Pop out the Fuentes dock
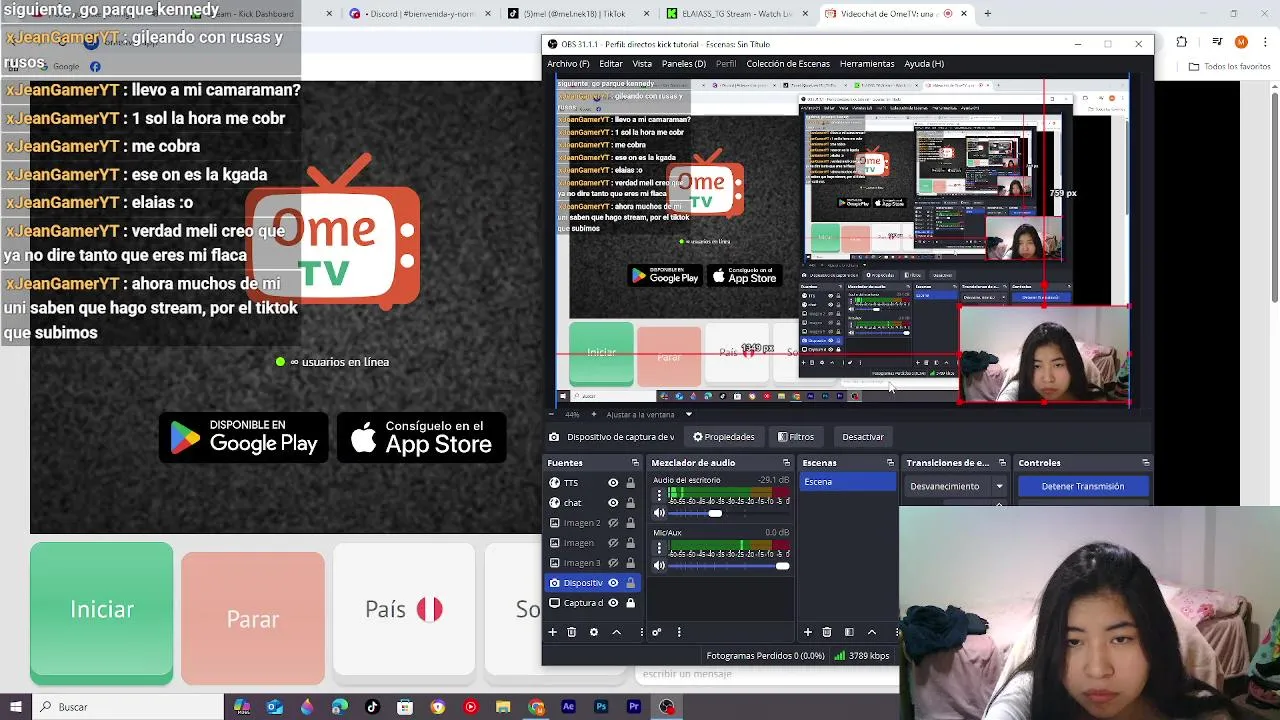Viewport: 1280px width, 720px height. pyautogui.click(x=635, y=463)
